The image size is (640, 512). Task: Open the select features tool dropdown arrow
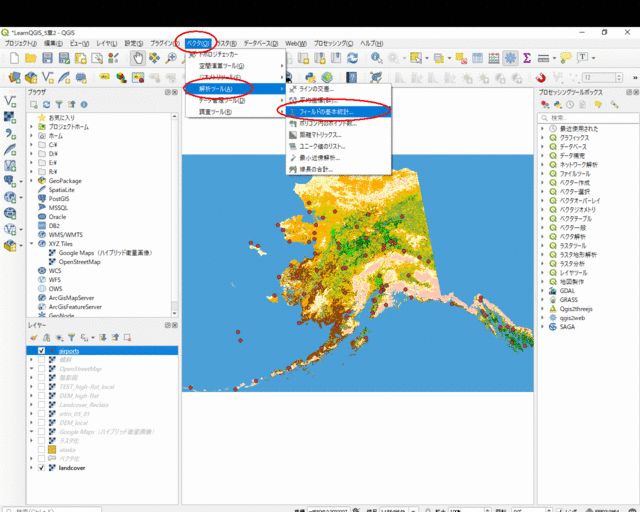tap(427, 58)
